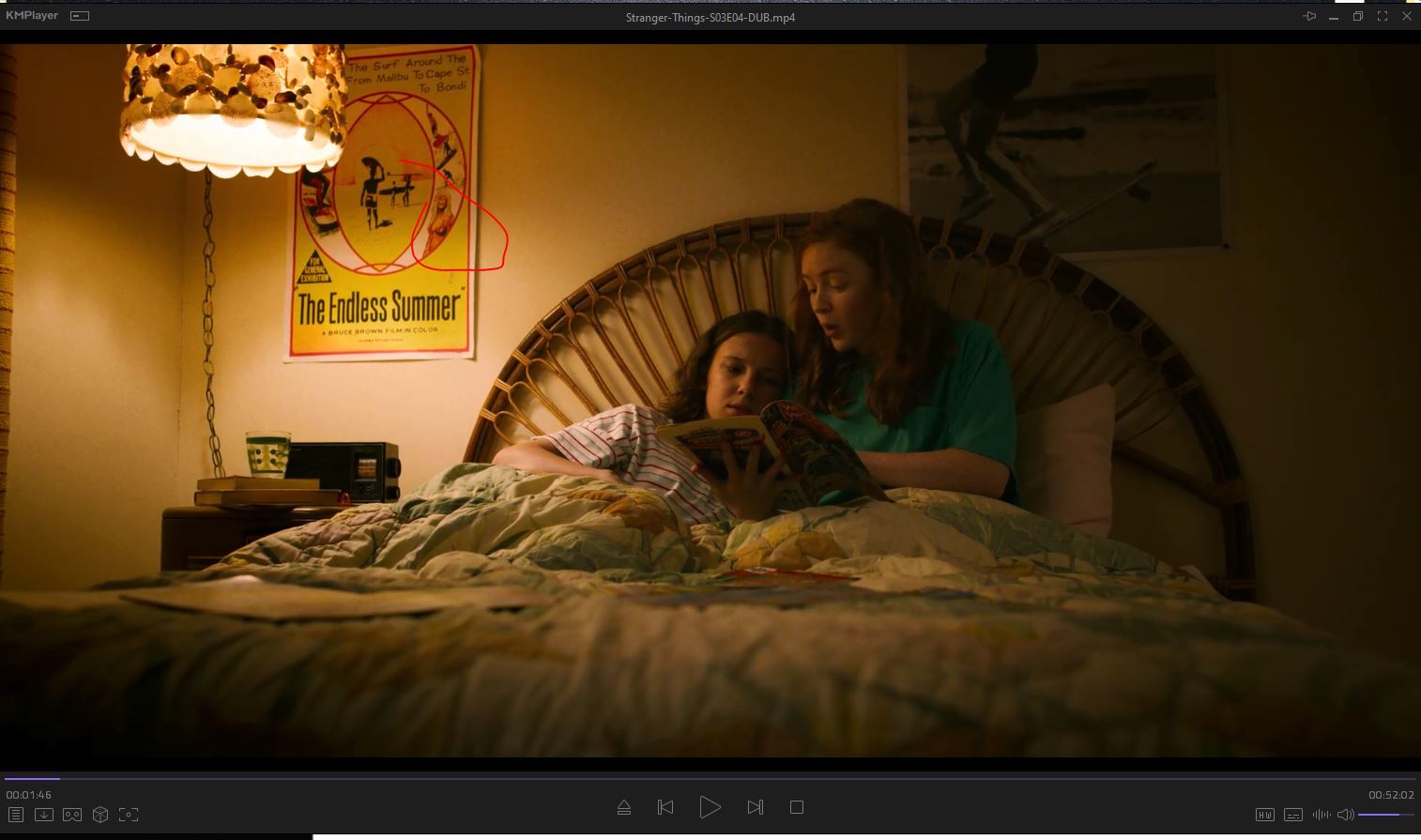Open the playlist panel icon

point(16,815)
